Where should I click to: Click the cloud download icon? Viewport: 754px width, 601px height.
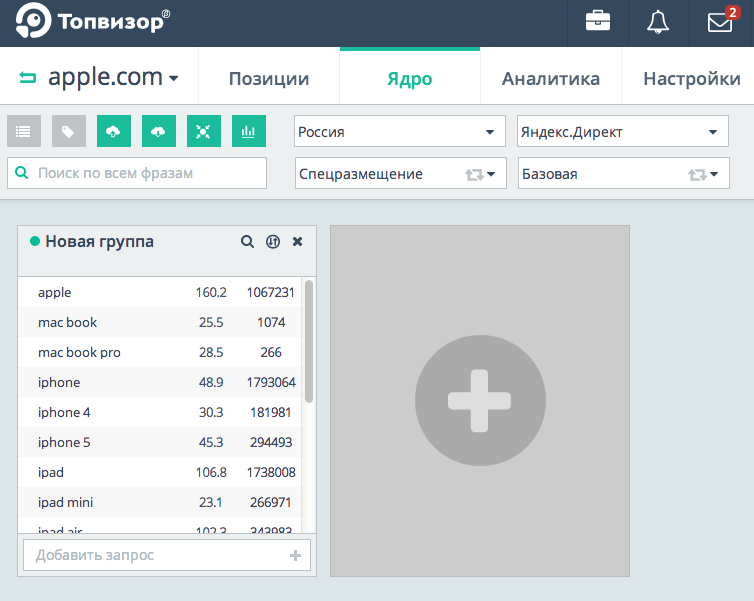pos(159,131)
